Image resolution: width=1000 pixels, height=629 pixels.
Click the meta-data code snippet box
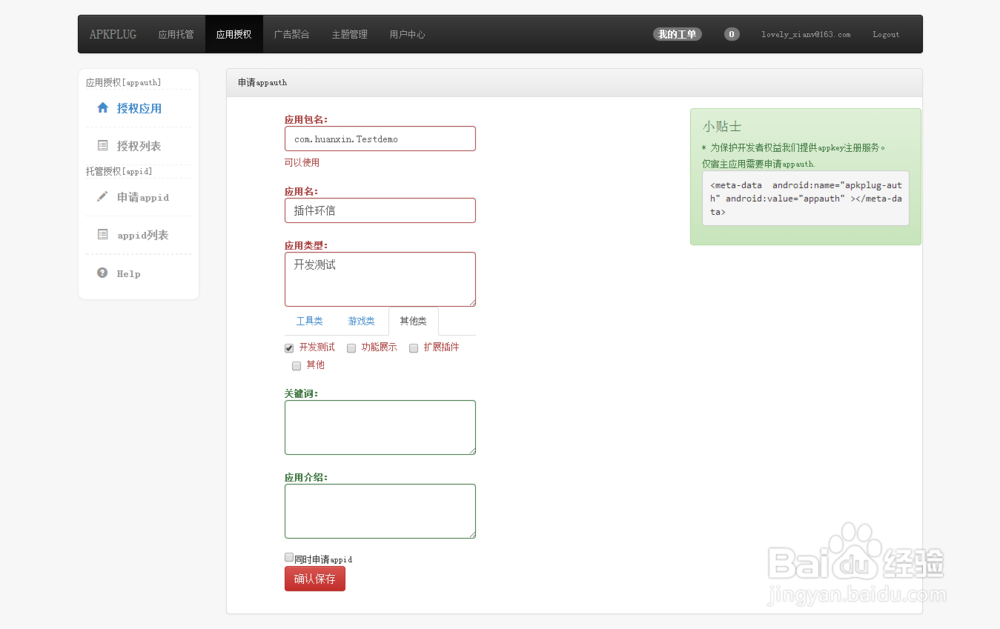pos(805,198)
